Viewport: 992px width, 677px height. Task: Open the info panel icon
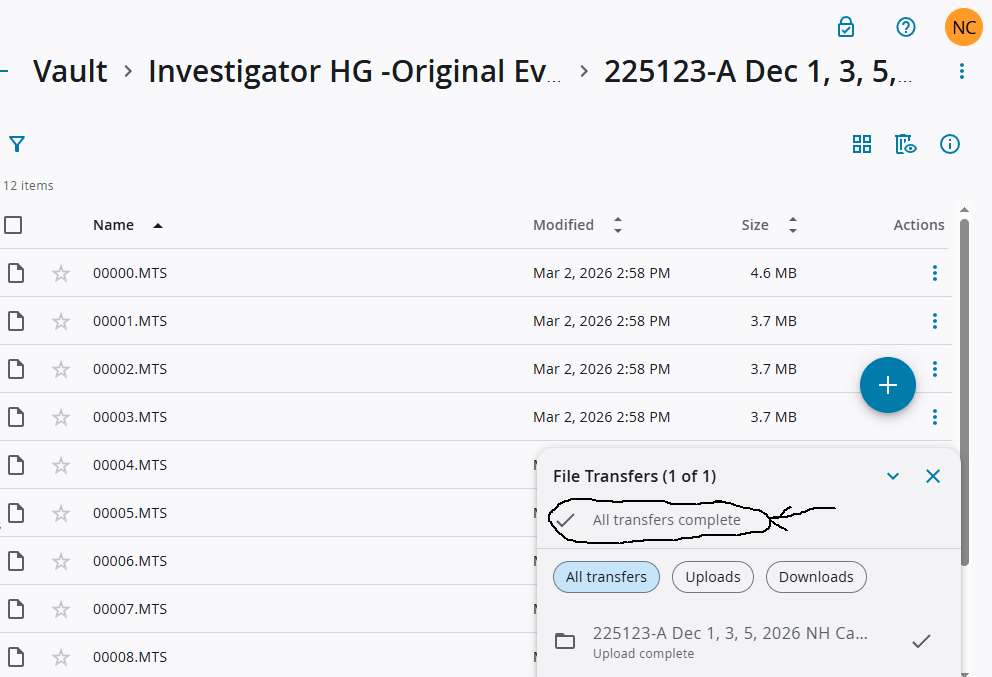[x=950, y=144]
